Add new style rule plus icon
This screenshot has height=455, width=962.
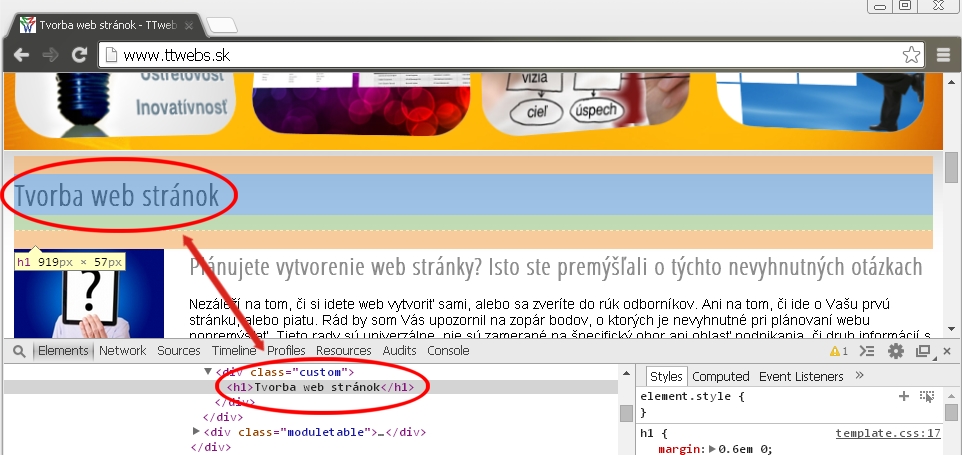(904, 396)
